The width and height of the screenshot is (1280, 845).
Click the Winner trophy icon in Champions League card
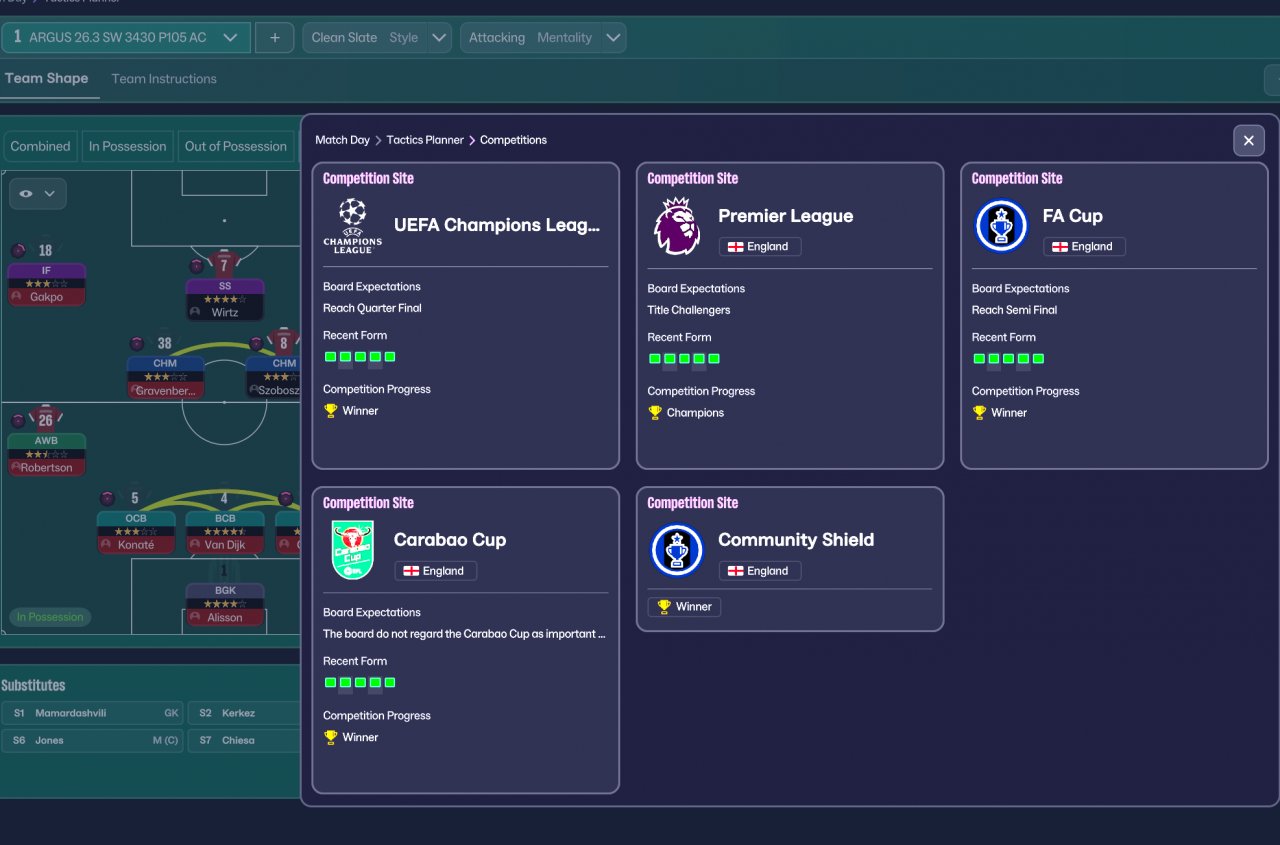[331, 411]
